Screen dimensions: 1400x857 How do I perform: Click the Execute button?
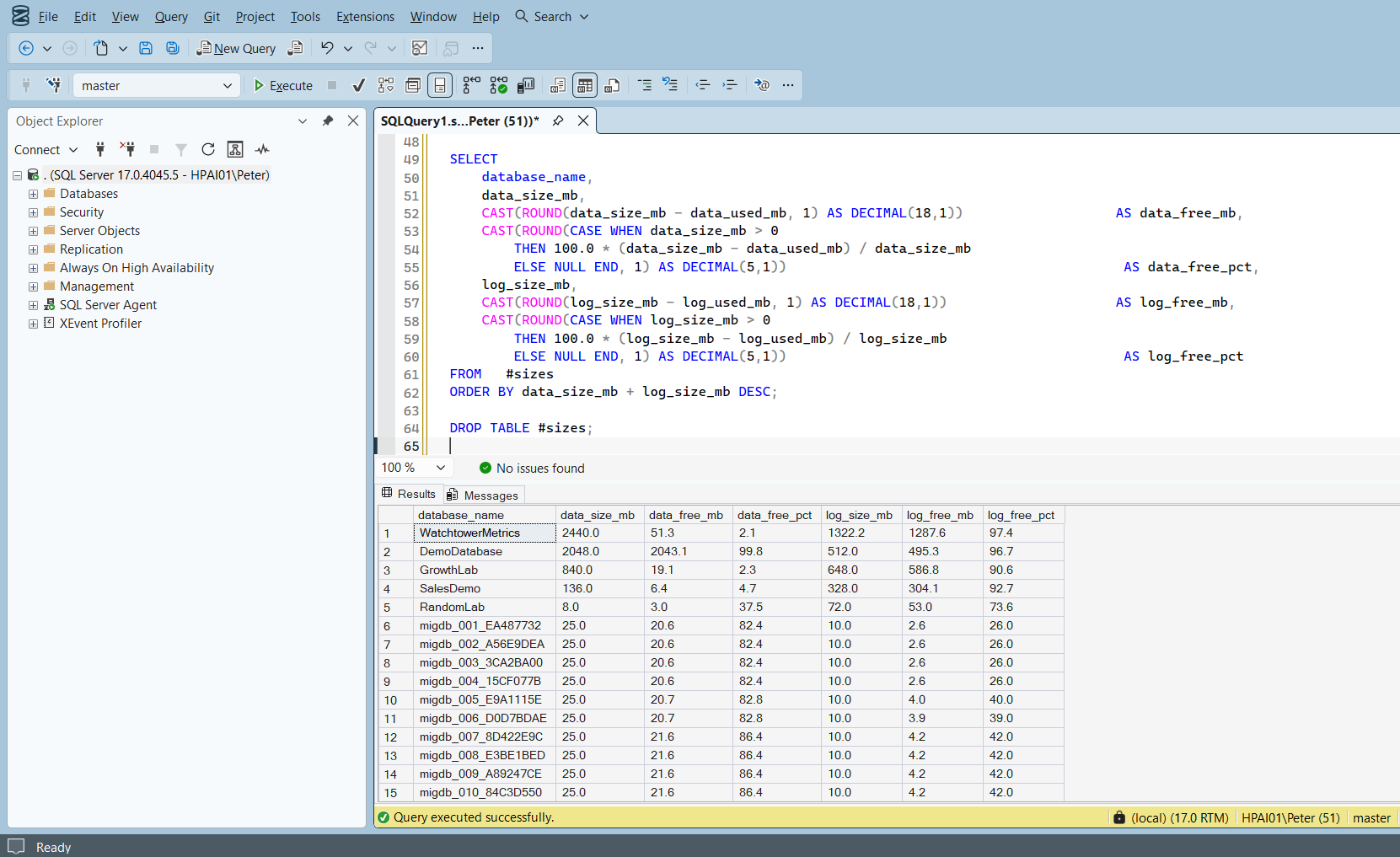(x=283, y=85)
